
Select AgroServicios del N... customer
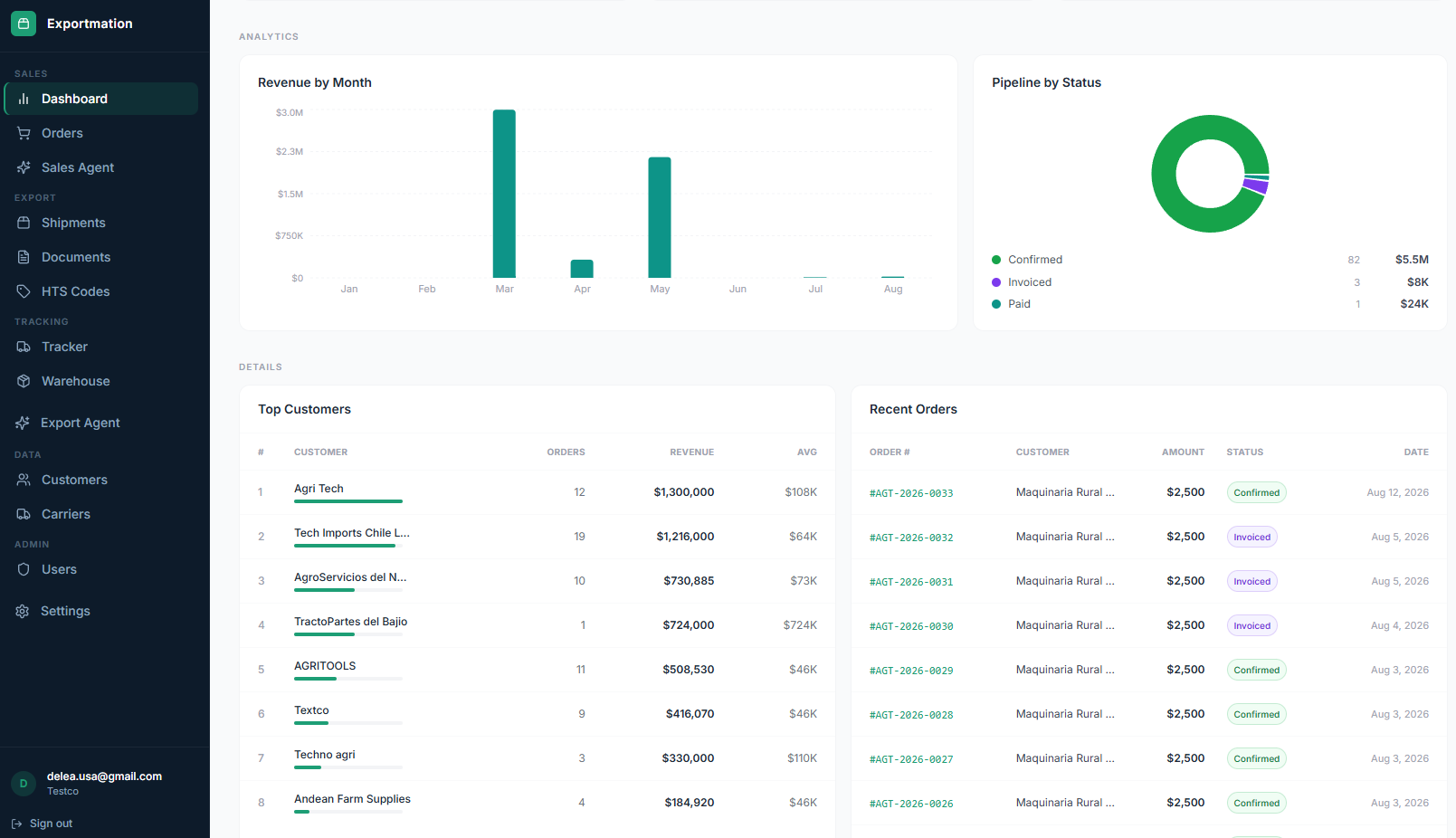tap(538, 581)
